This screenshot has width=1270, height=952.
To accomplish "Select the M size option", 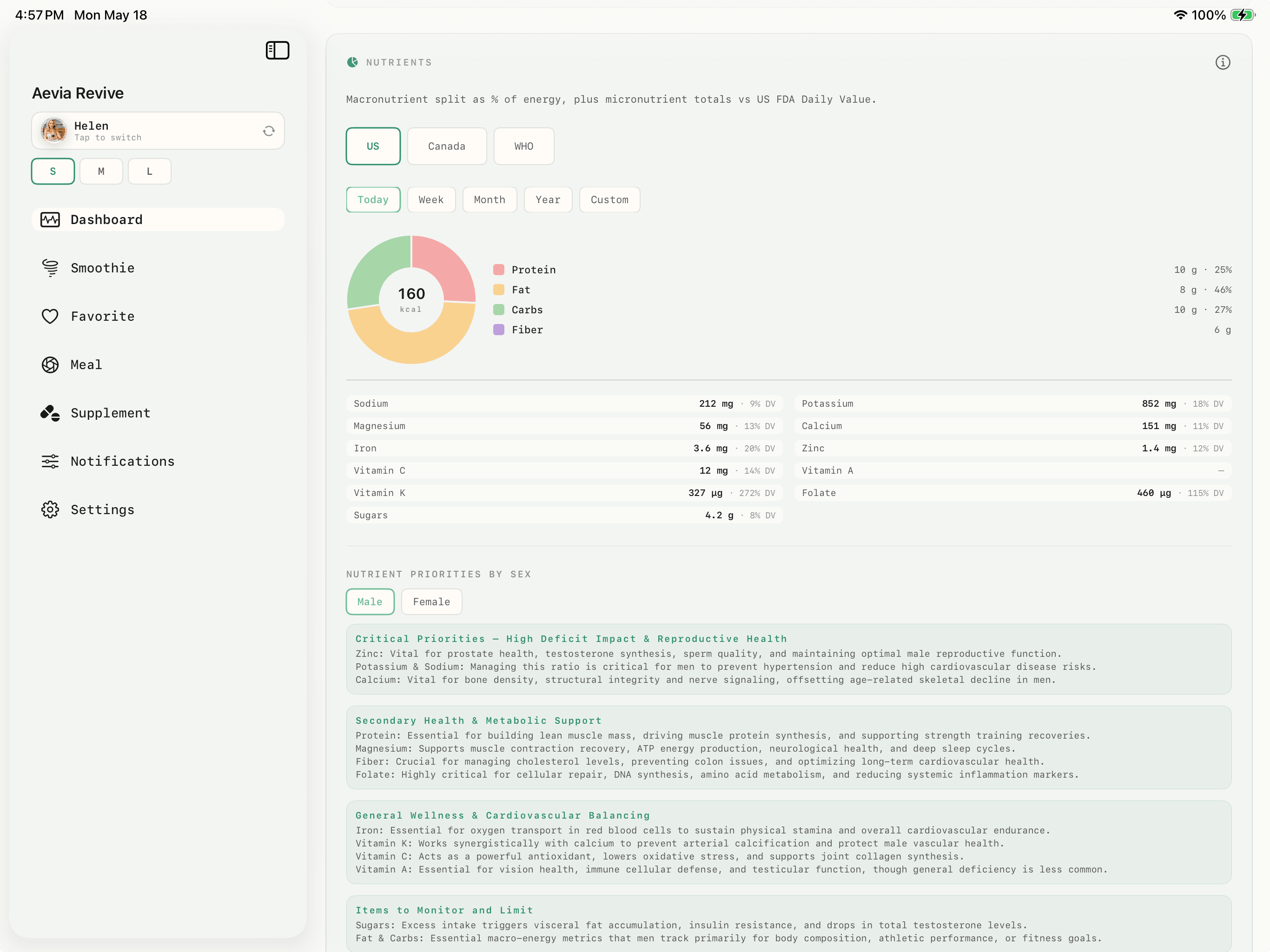I will [x=101, y=171].
